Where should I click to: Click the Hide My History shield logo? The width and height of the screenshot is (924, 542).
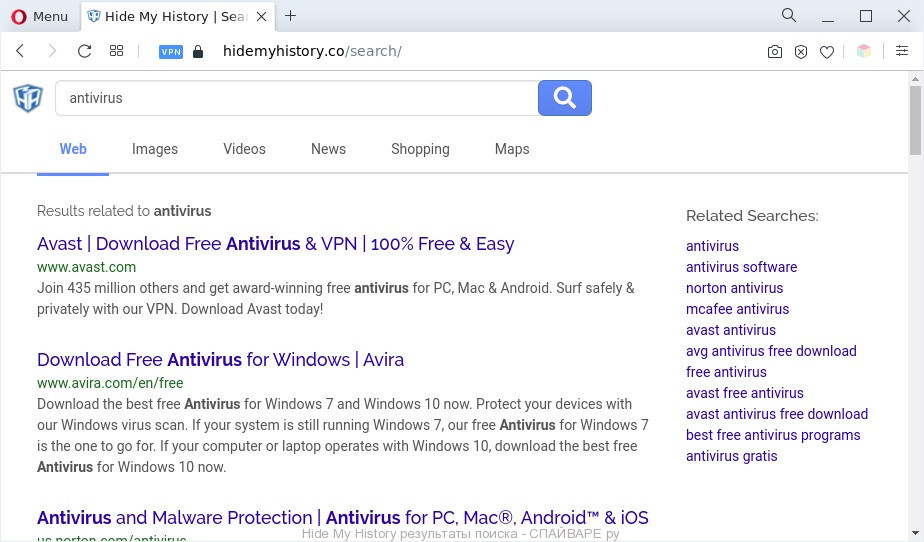pyautogui.click(x=28, y=98)
